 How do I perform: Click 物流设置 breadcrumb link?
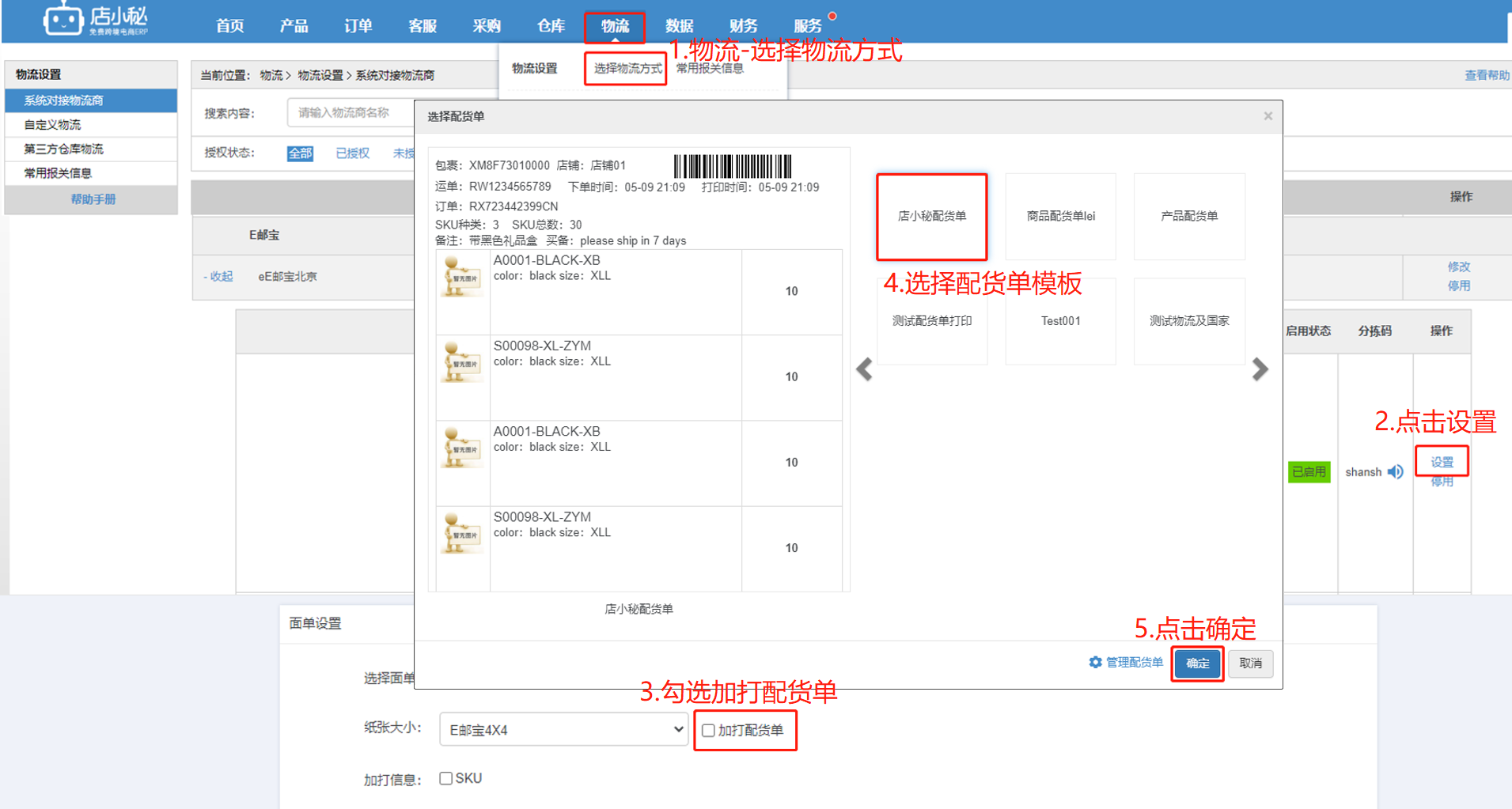pos(320,75)
